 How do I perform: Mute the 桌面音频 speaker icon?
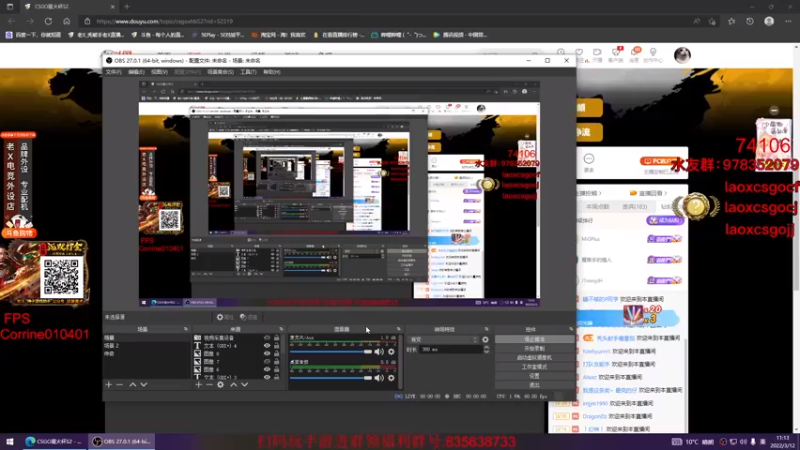(379, 378)
